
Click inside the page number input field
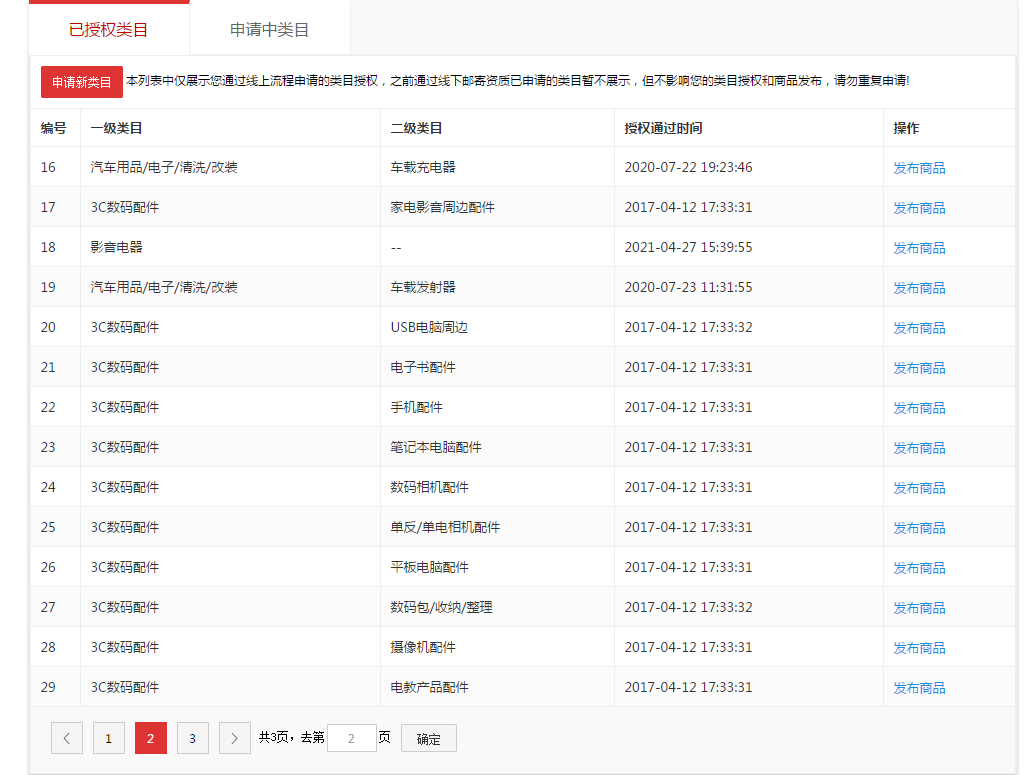pyautogui.click(x=351, y=738)
